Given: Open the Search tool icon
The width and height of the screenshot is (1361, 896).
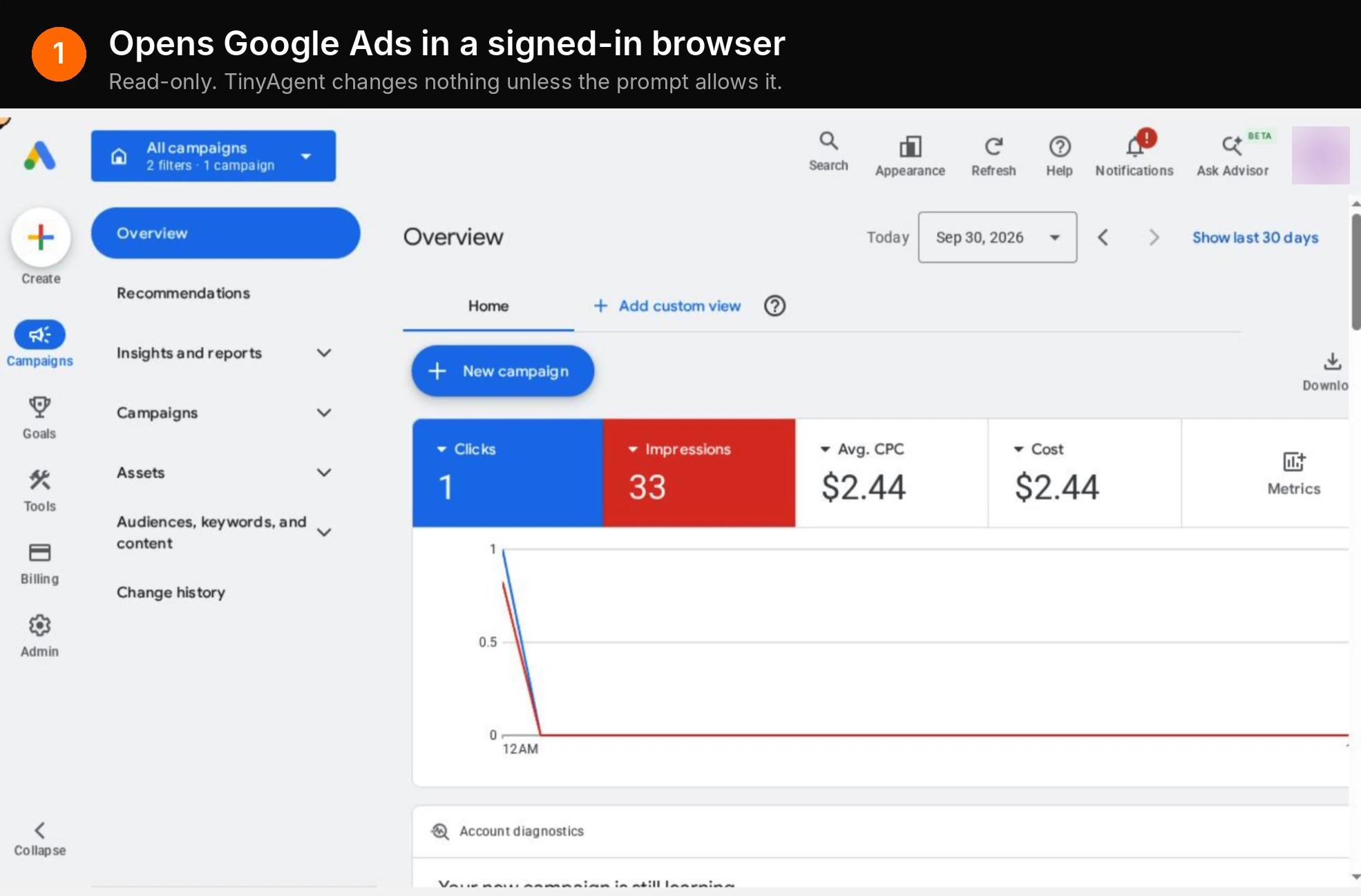Looking at the screenshot, I should coord(828,141).
